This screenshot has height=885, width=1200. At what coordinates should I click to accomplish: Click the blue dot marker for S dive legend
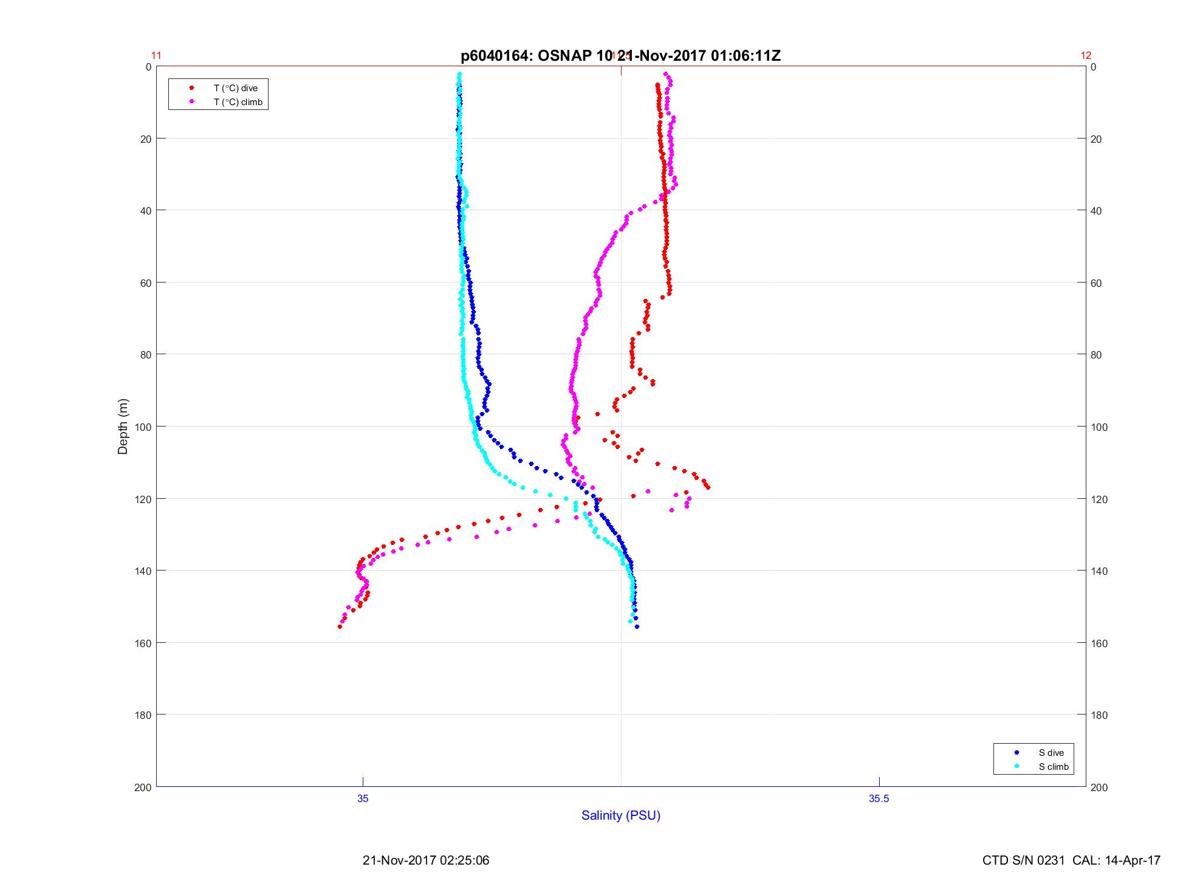(x=1016, y=752)
